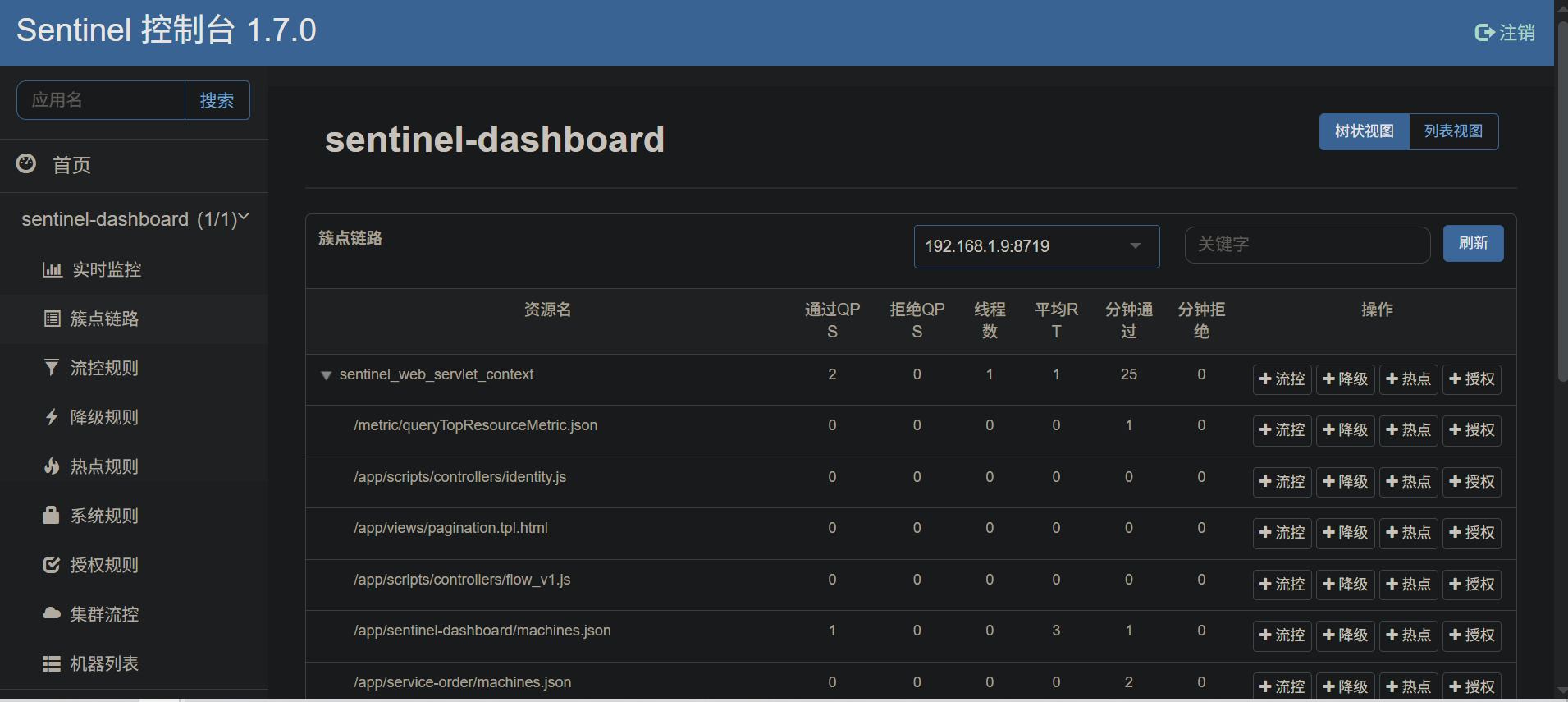The height and width of the screenshot is (702, 1568).
Task: Add 流控 rule for sentinel_web_servlet_context
Action: [x=1282, y=379]
